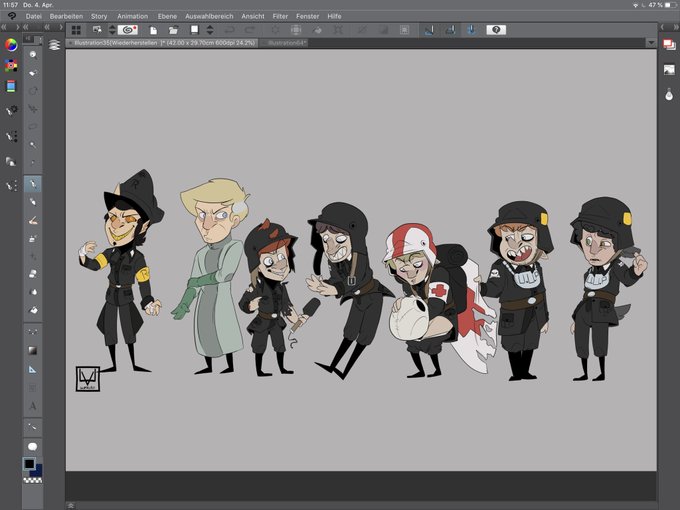The width and height of the screenshot is (680, 510).
Task: Open the Bearbeiten menu
Action: pyautogui.click(x=66, y=16)
